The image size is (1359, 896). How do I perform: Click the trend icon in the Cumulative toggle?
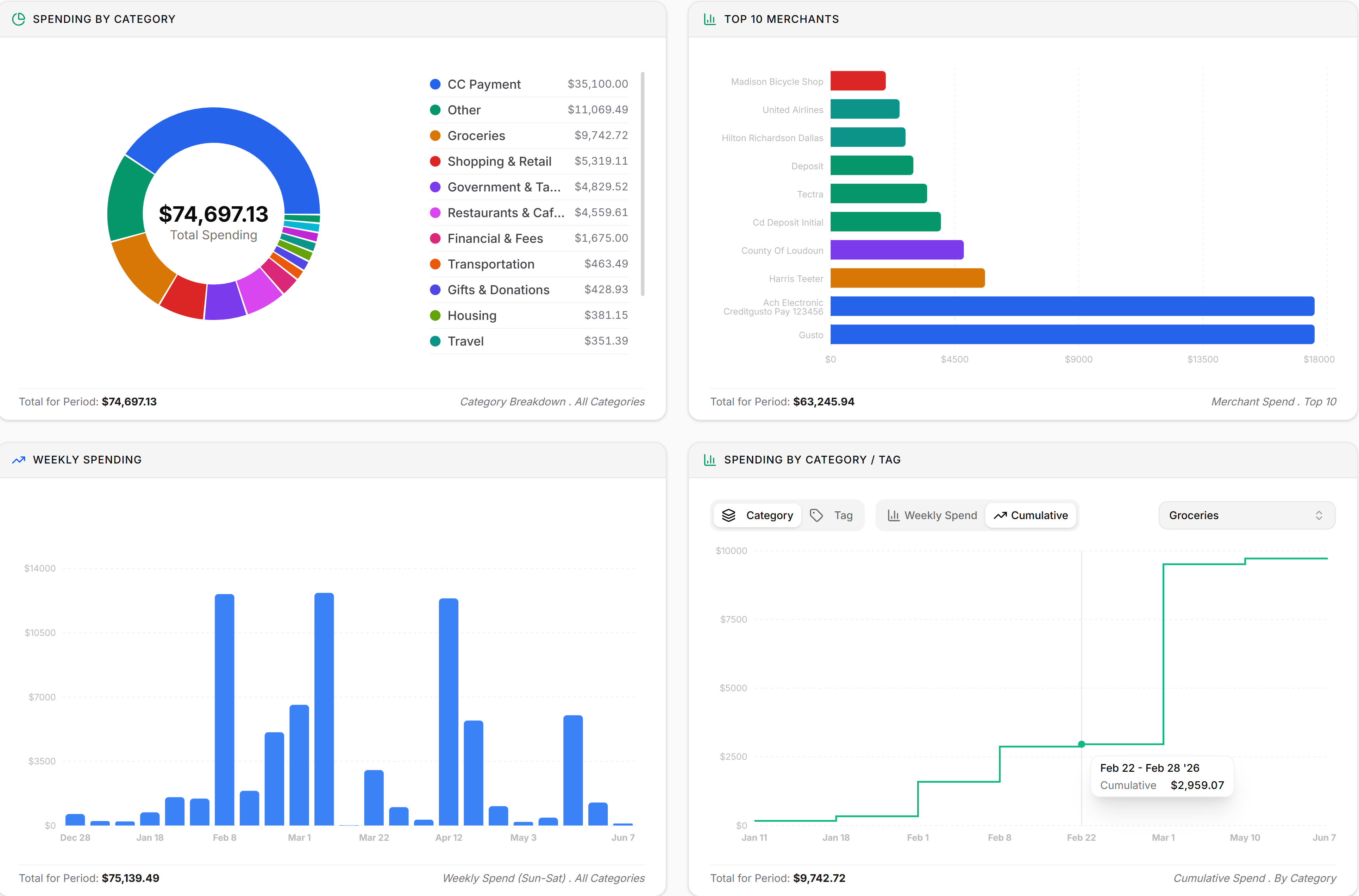1000,516
